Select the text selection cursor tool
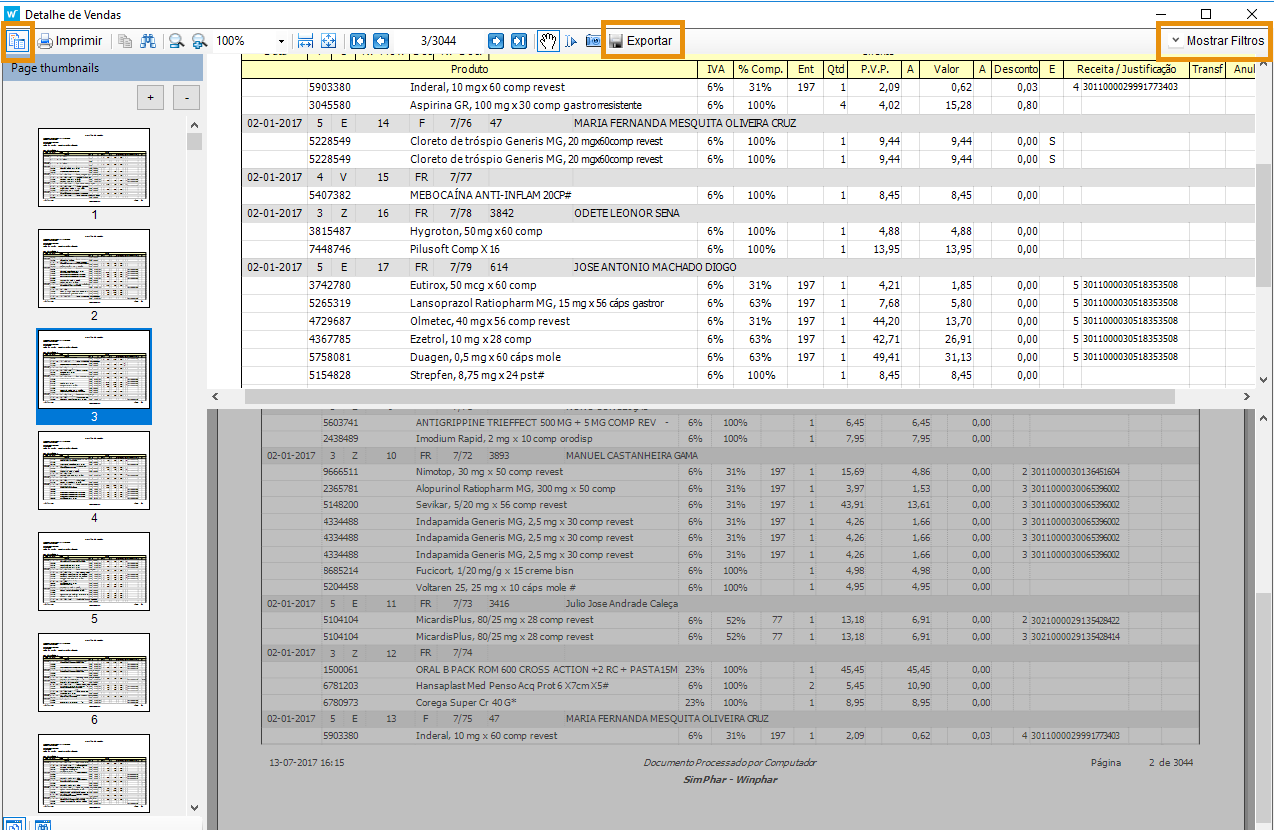 point(571,41)
